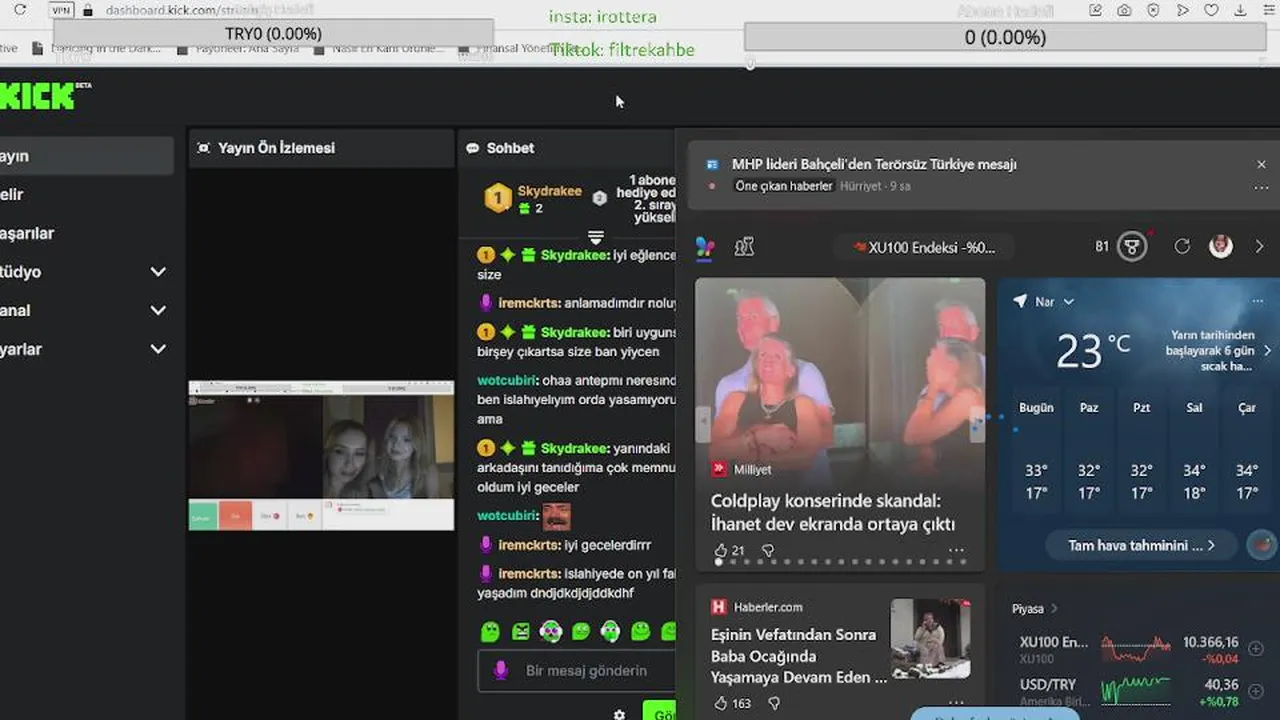Close the MHP lideri news notification
The height and width of the screenshot is (720, 1280).
point(1261,164)
